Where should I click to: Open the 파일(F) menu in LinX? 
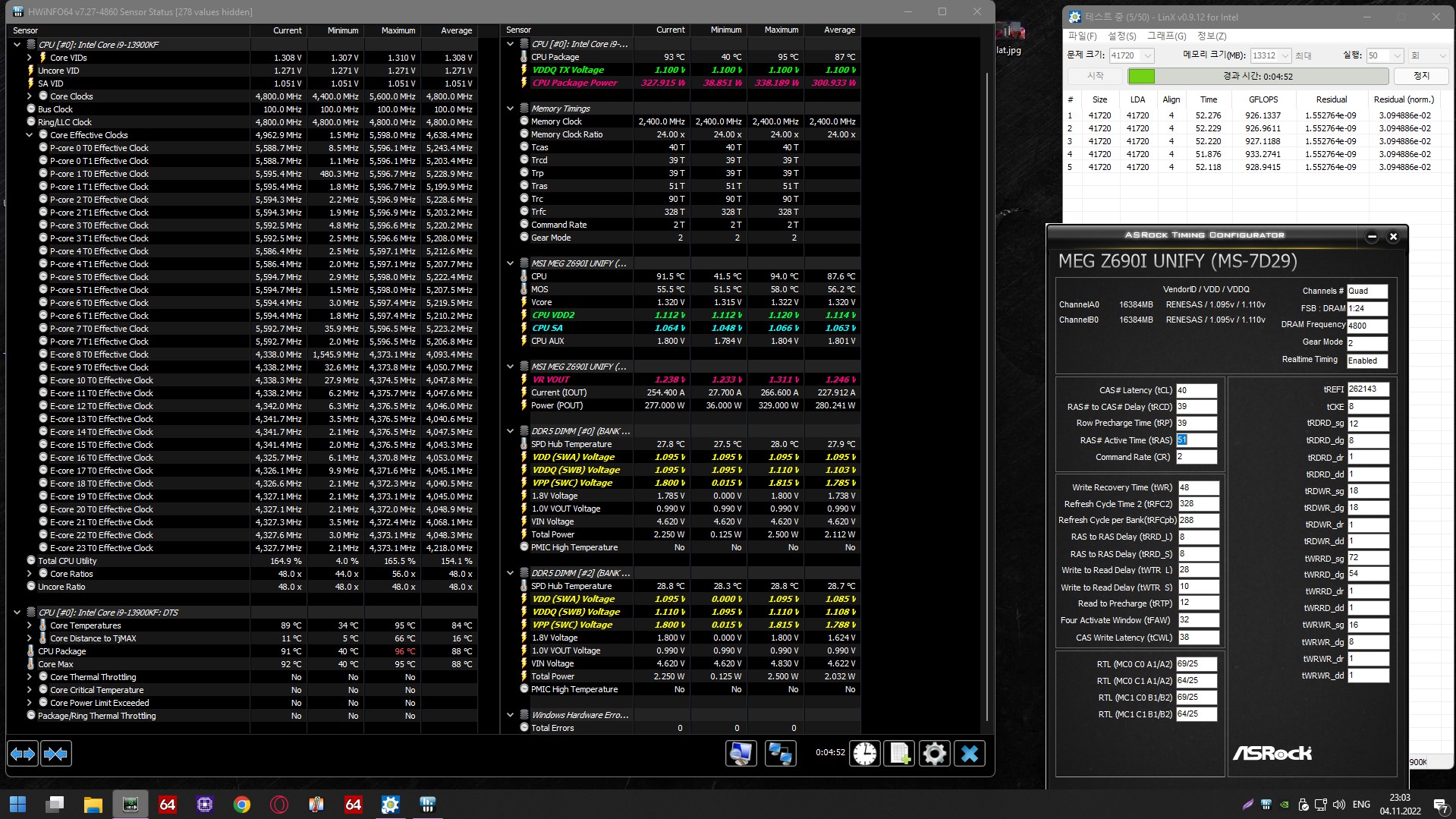click(x=1082, y=36)
